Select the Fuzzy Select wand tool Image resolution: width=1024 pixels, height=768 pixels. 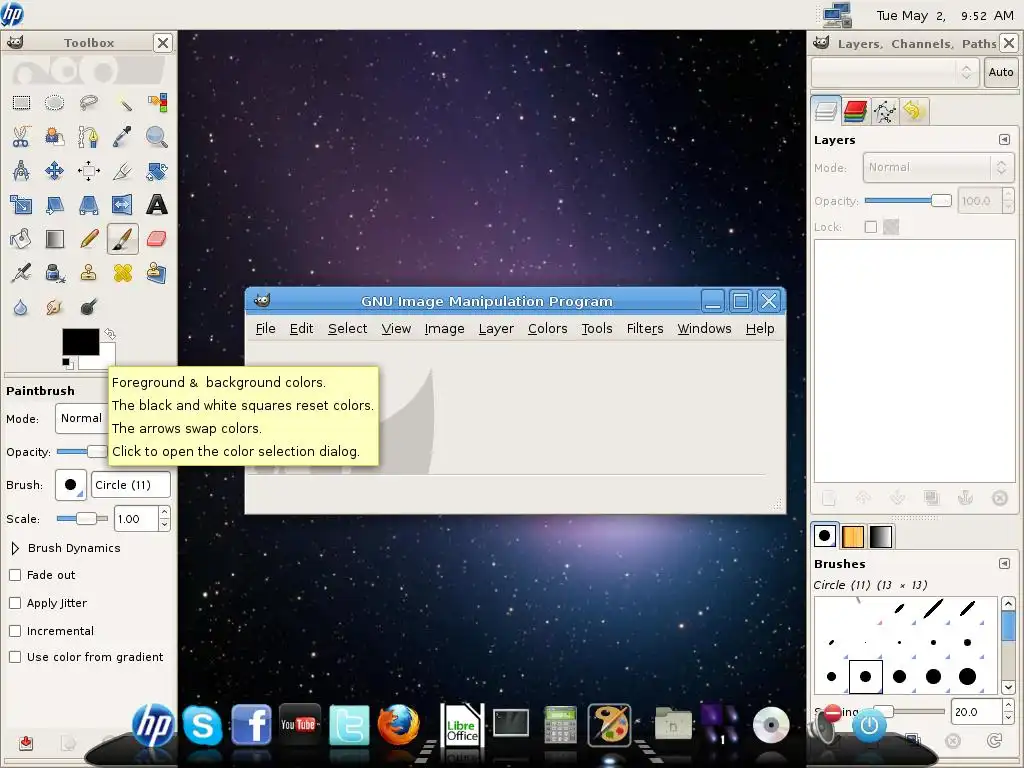[x=123, y=103]
